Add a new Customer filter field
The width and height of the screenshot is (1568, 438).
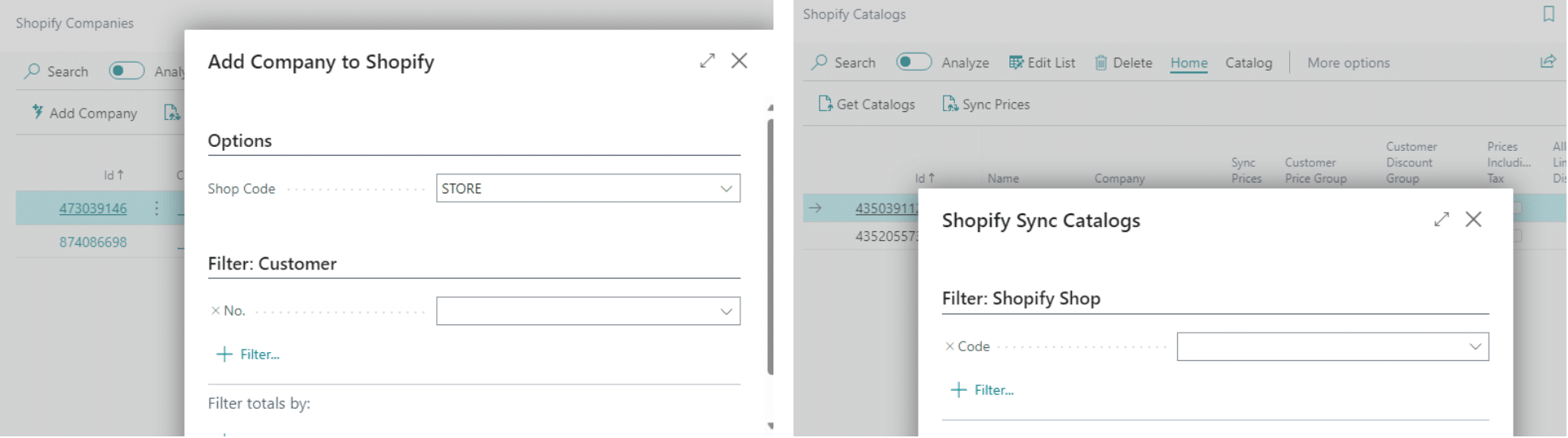pyautogui.click(x=248, y=354)
